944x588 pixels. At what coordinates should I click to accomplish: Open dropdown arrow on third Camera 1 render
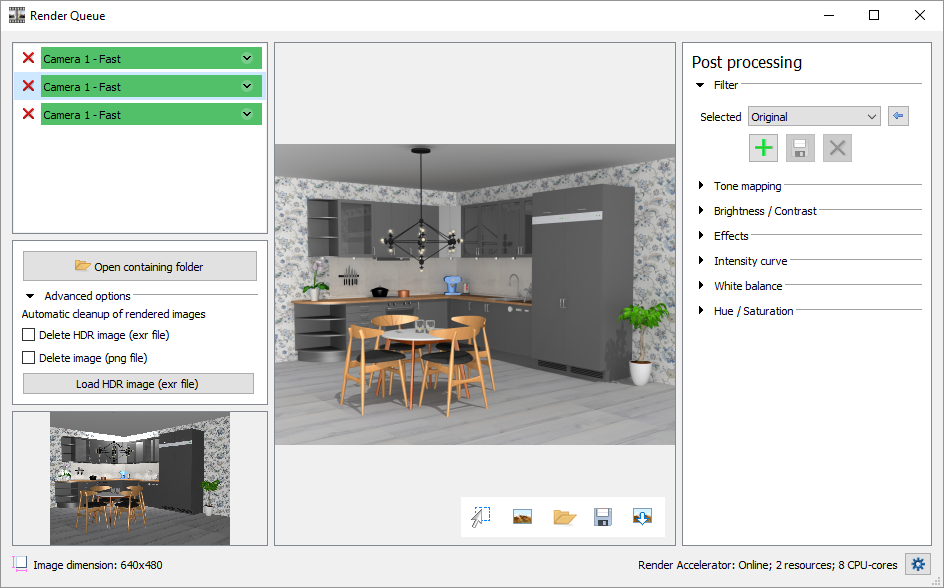[247, 115]
